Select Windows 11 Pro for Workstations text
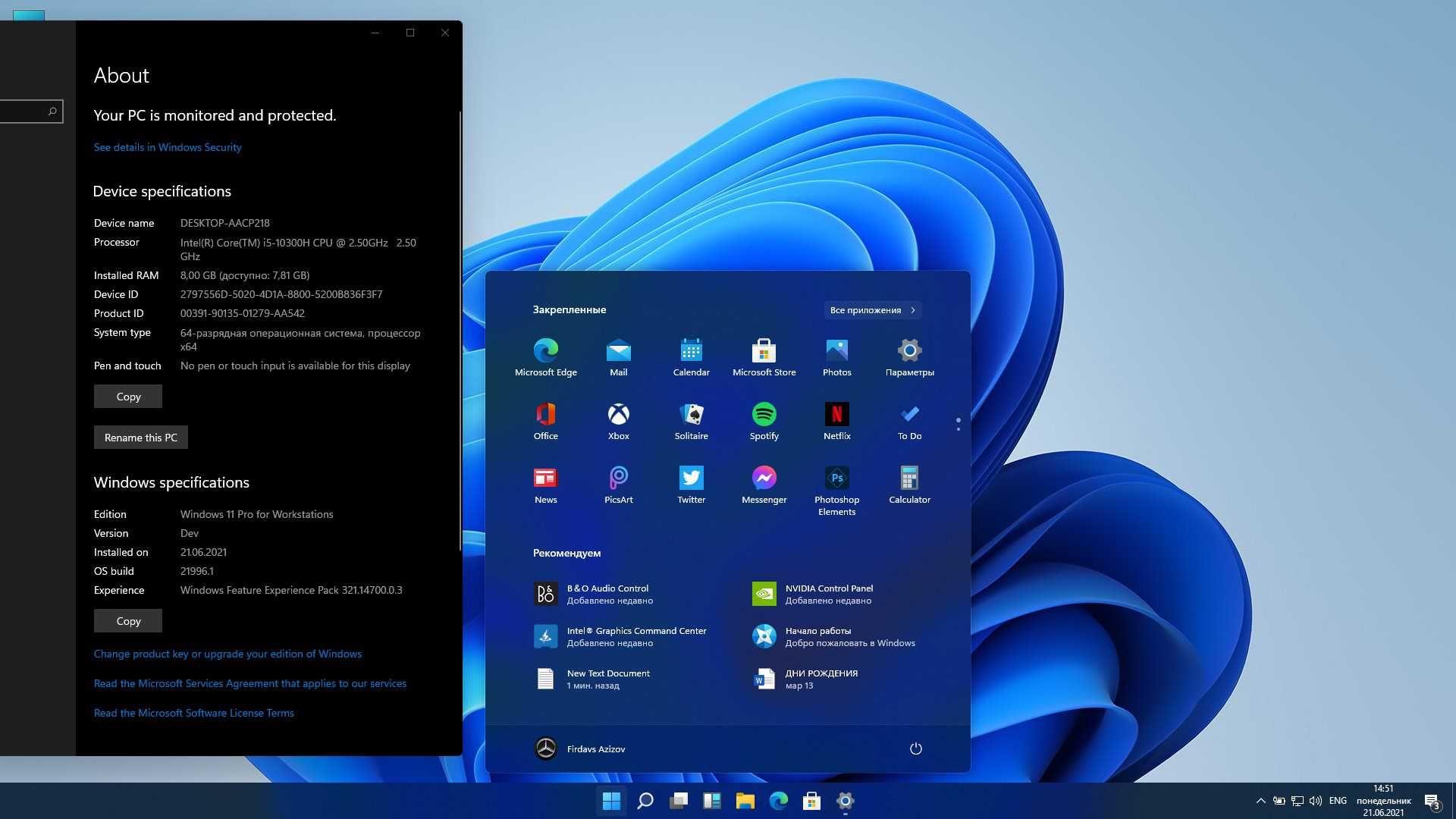 click(x=257, y=514)
